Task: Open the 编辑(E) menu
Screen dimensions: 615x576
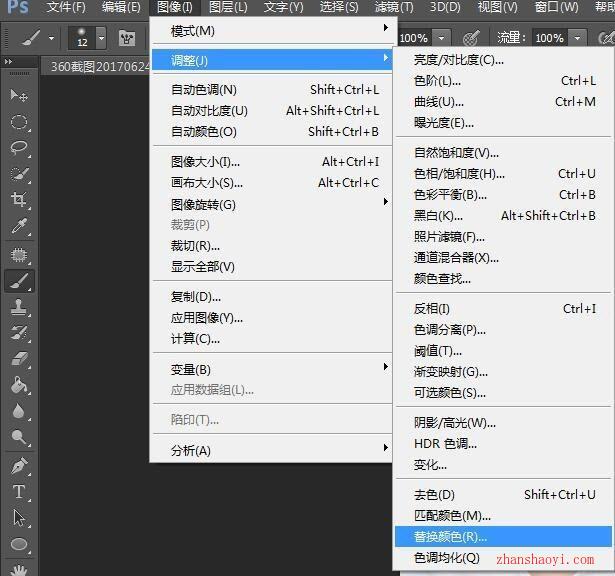Action: pyautogui.click(x=121, y=7)
